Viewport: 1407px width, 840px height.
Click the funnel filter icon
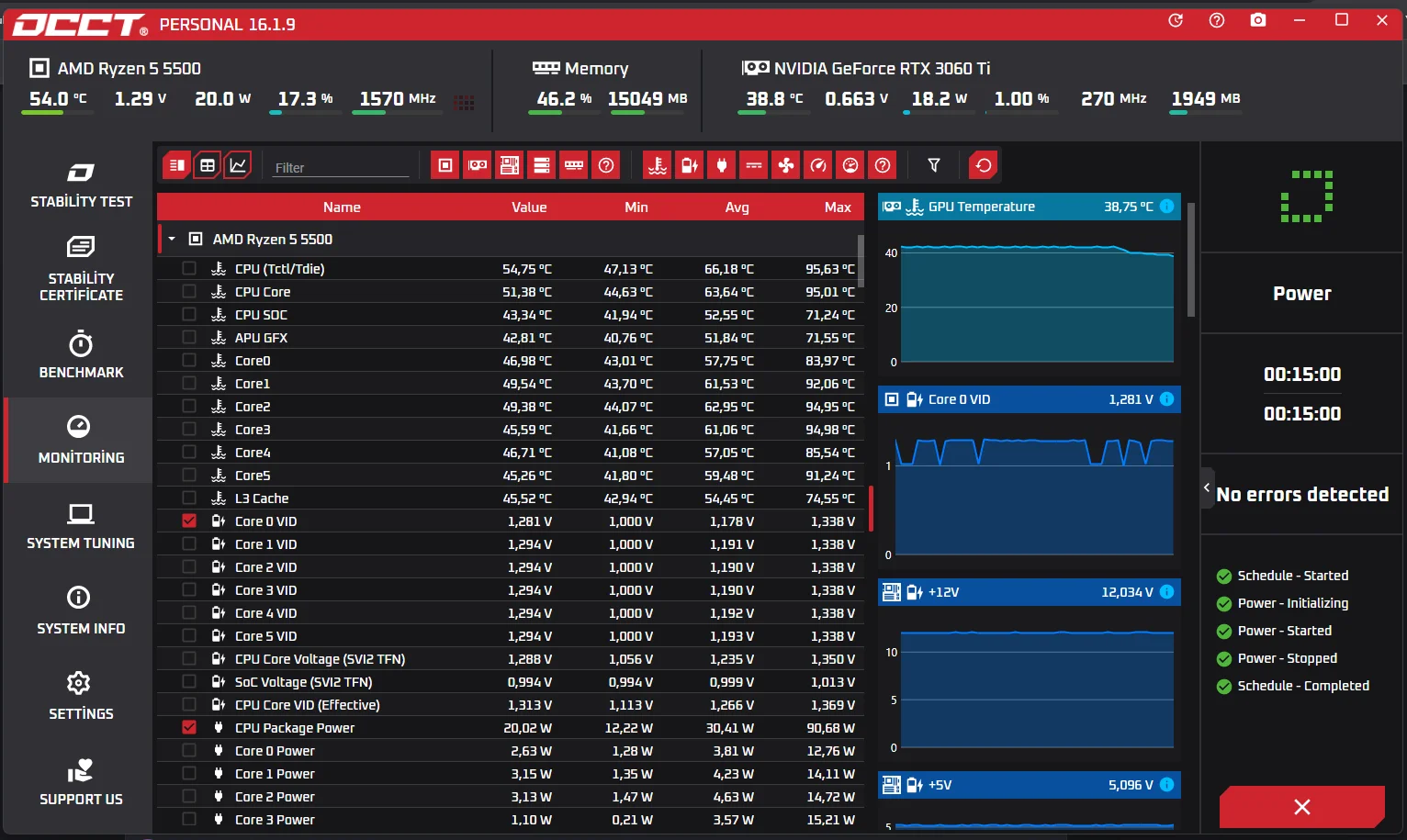coord(934,165)
